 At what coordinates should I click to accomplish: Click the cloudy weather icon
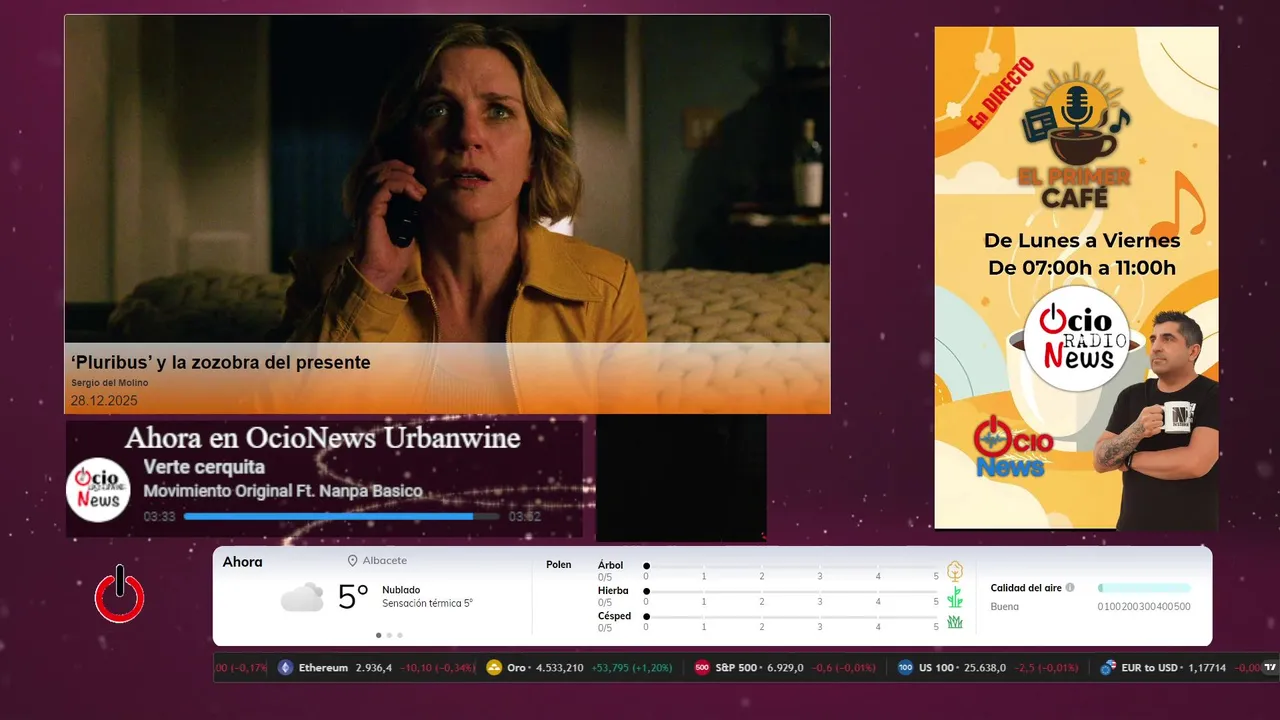302,597
